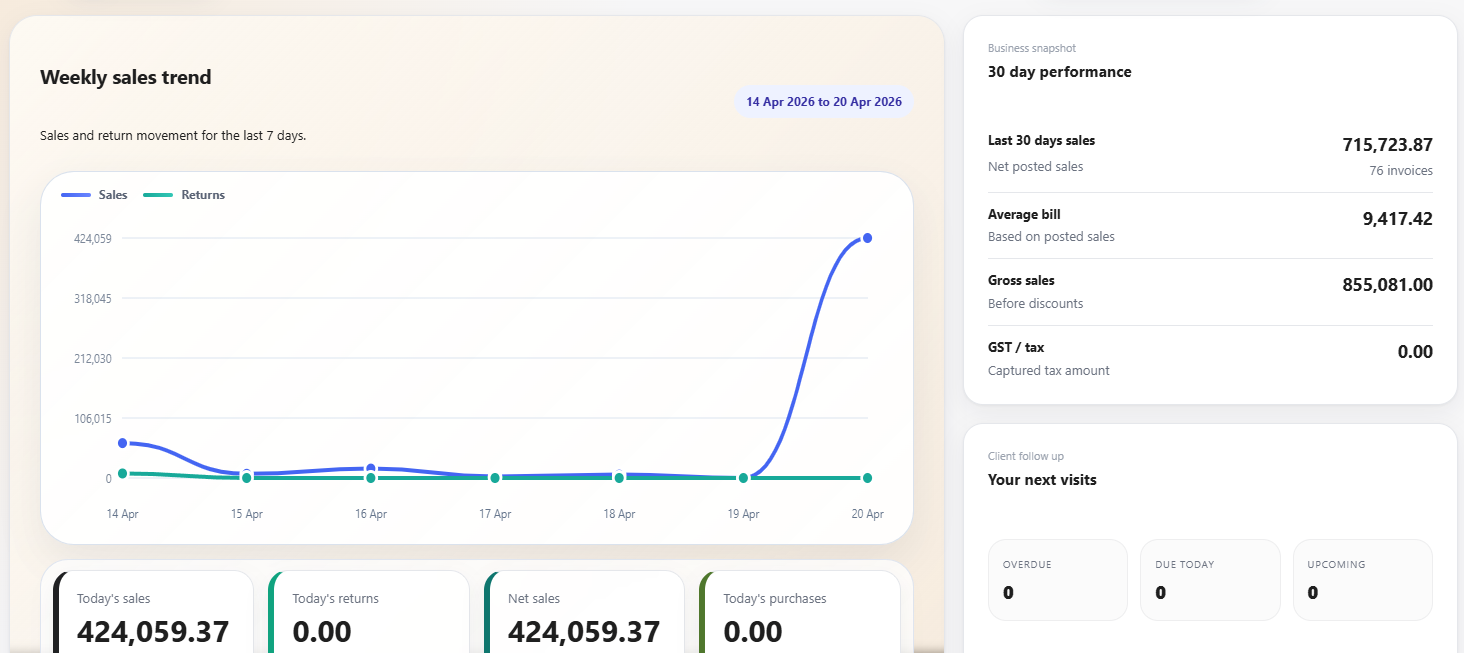1464x653 pixels.
Task: Click the Today's sales card
Action: point(153,612)
